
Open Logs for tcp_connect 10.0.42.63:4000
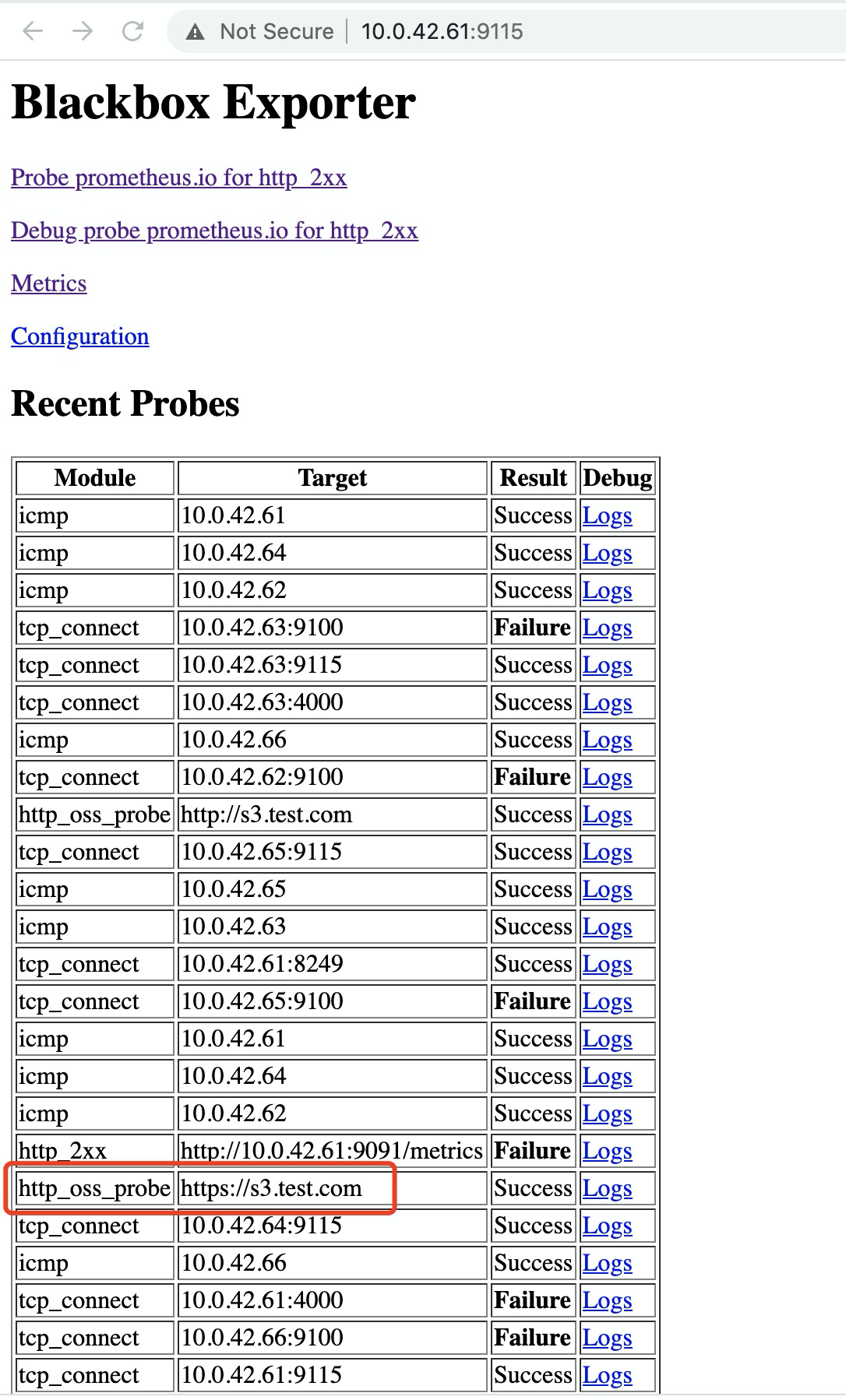point(607,702)
